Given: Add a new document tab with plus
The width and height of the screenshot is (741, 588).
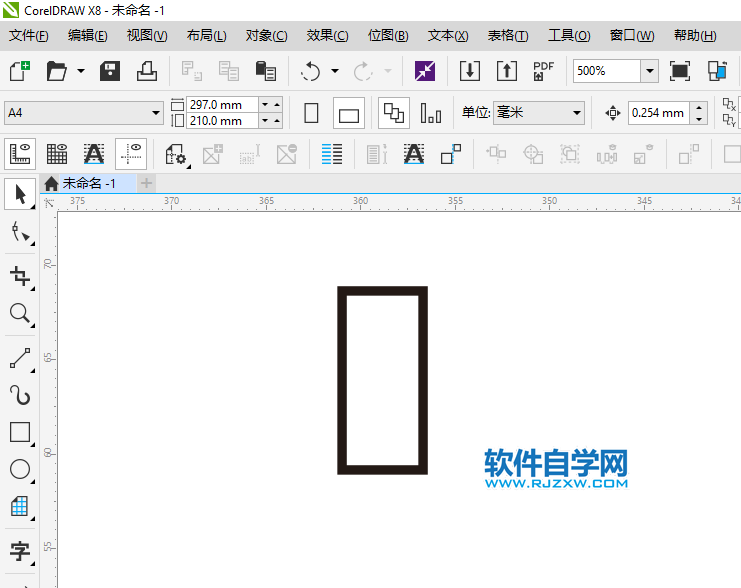Looking at the screenshot, I should coord(146,183).
